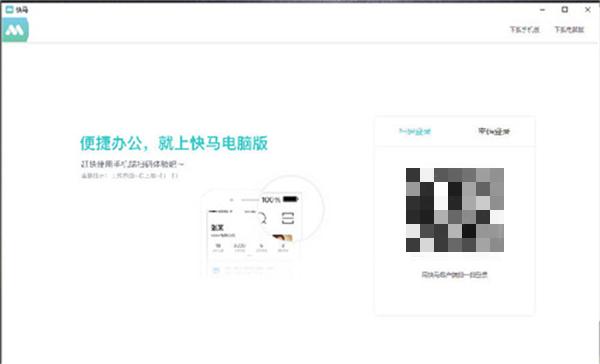The height and width of the screenshot is (364, 600).
Task: Switch to the password login tab
Action: pos(494,131)
